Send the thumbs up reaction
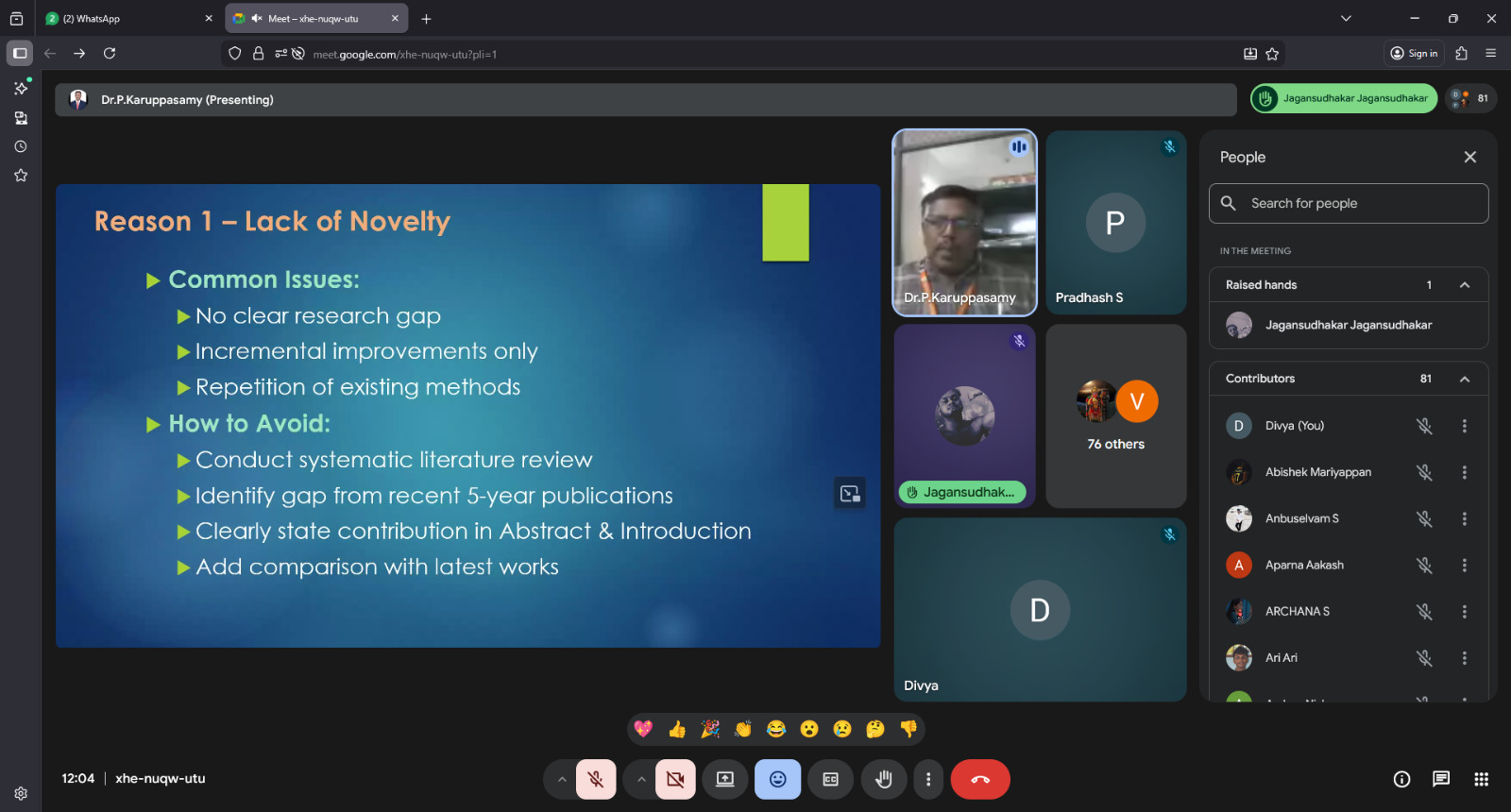1511x812 pixels. [x=677, y=729]
